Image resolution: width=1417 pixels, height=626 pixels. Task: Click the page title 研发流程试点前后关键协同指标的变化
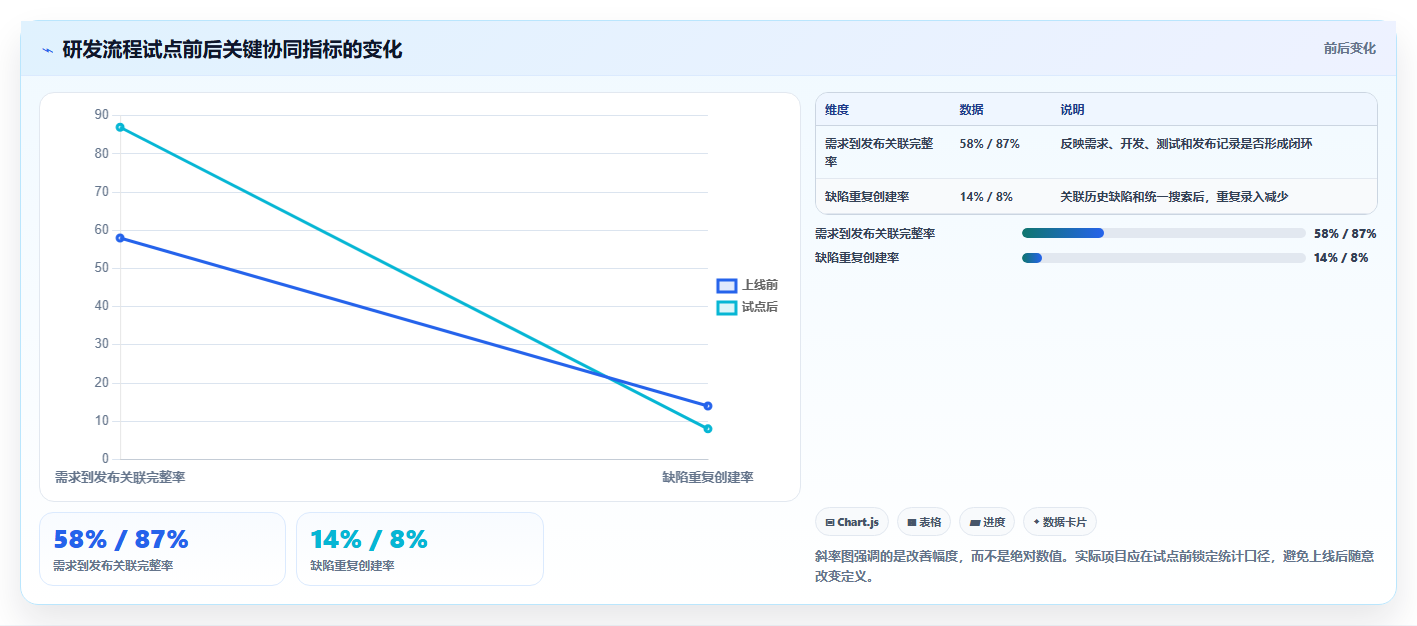tap(232, 50)
